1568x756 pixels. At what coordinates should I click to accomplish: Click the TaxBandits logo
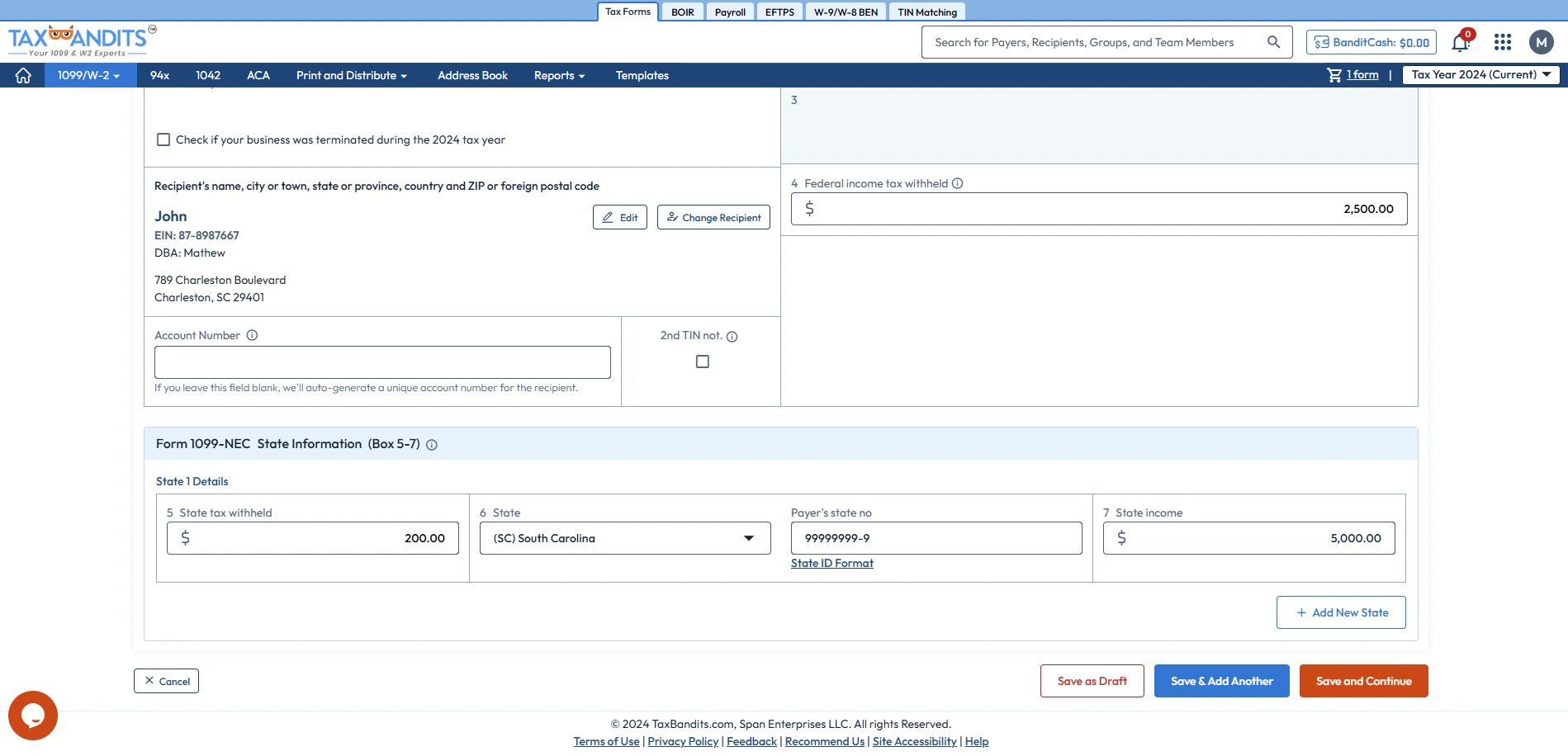[x=81, y=41]
